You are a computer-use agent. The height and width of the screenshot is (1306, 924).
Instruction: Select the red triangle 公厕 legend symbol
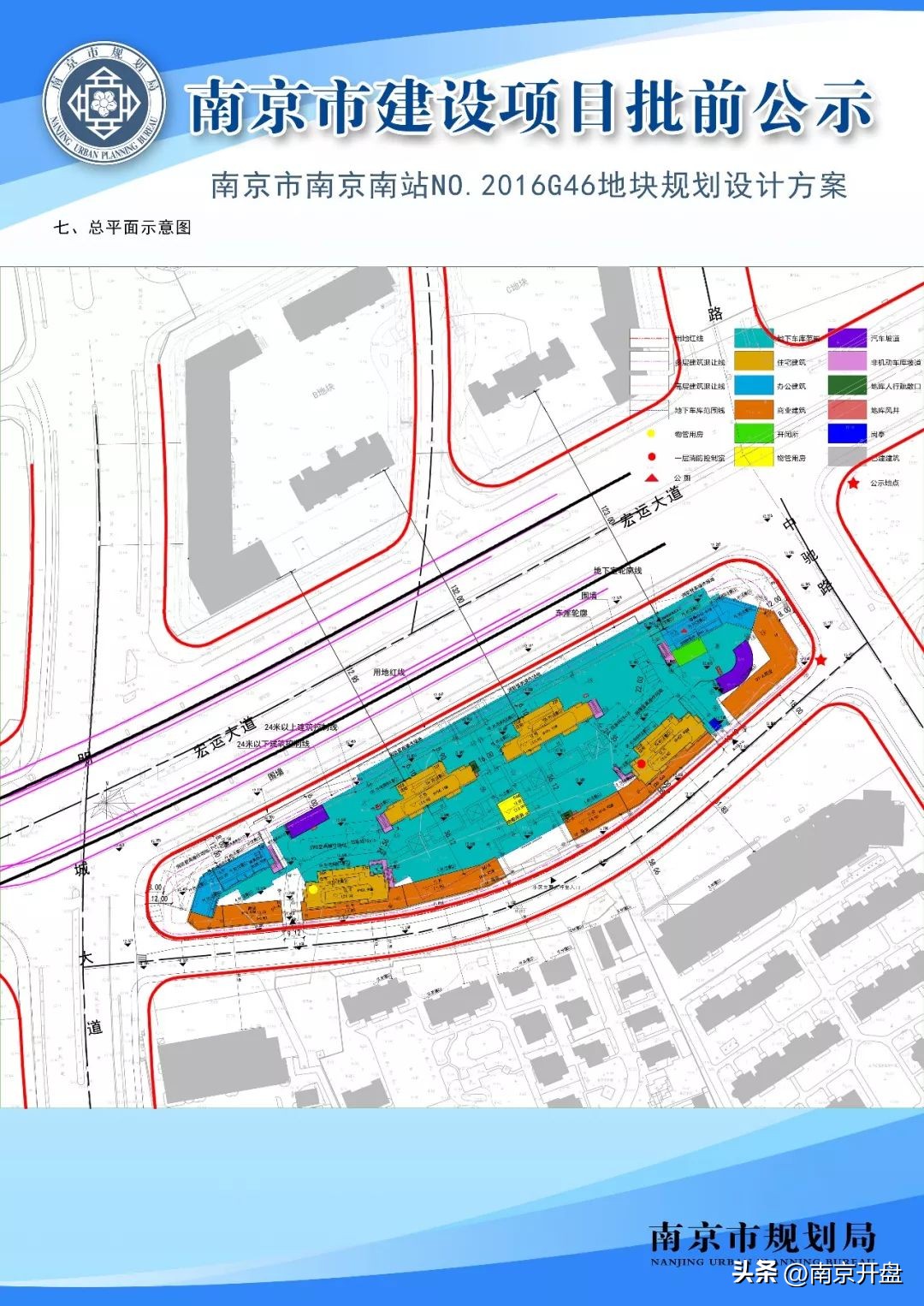click(652, 478)
